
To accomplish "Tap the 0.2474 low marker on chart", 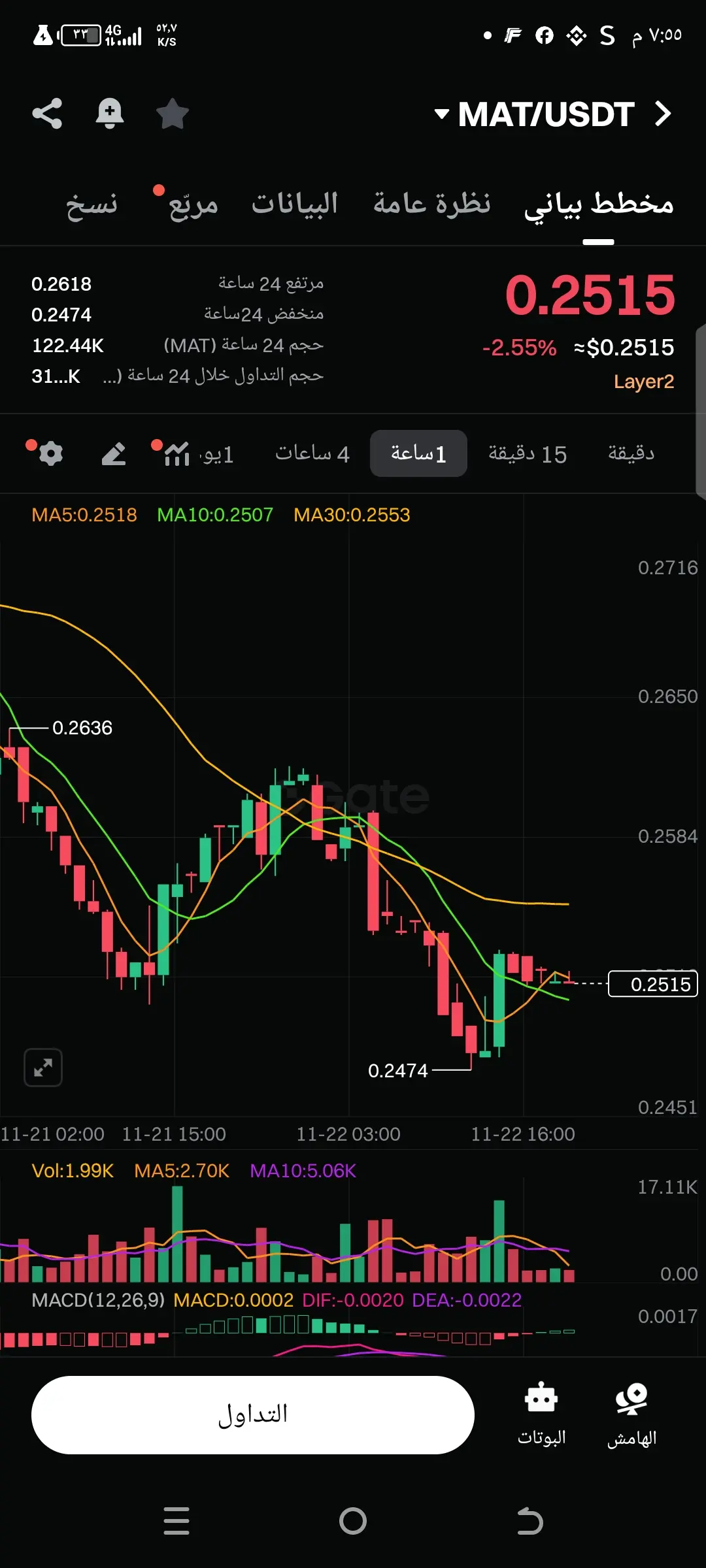I will pyautogui.click(x=397, y=1071).
